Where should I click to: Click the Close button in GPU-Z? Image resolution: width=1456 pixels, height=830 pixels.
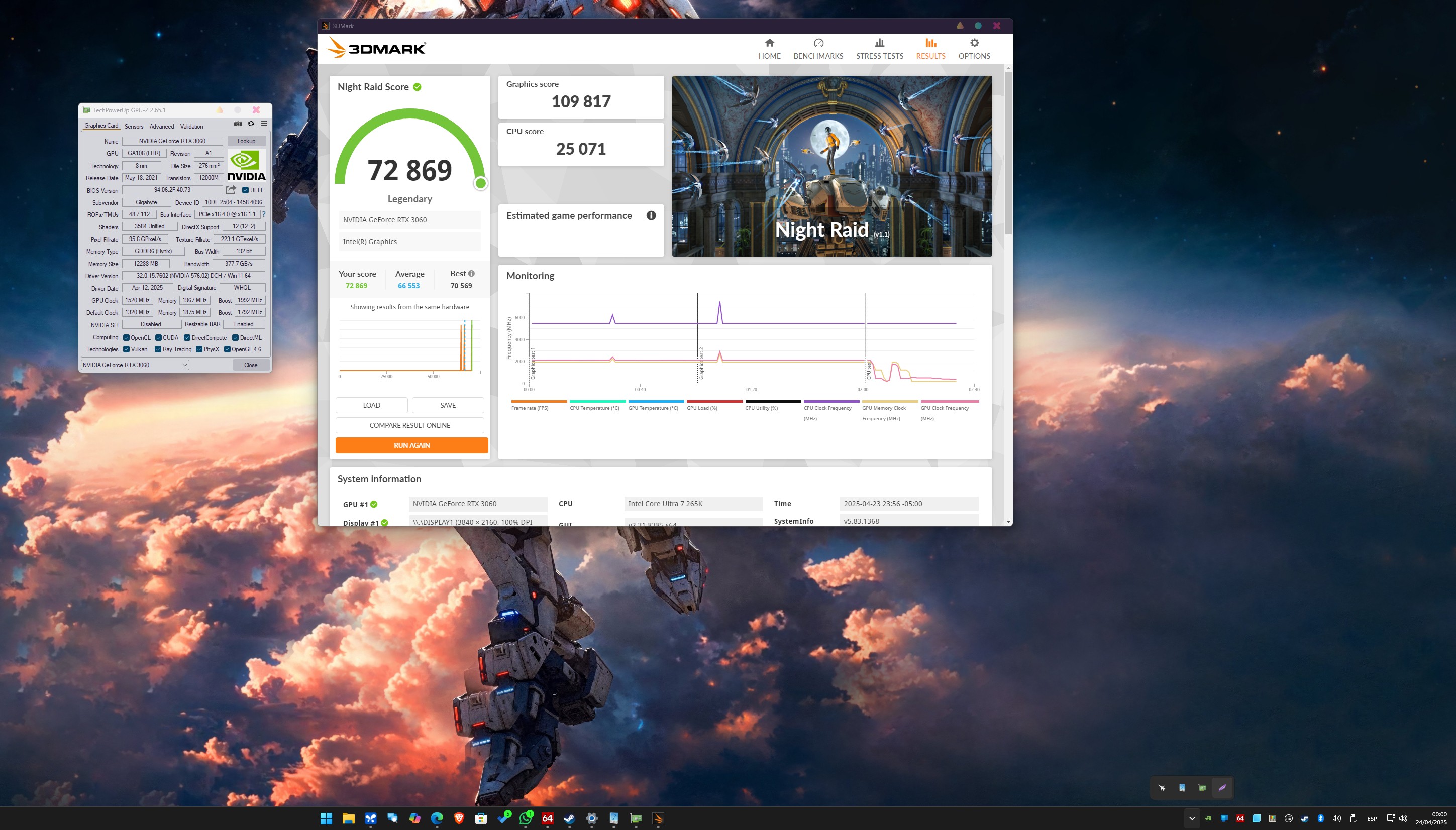click(251, 365)
